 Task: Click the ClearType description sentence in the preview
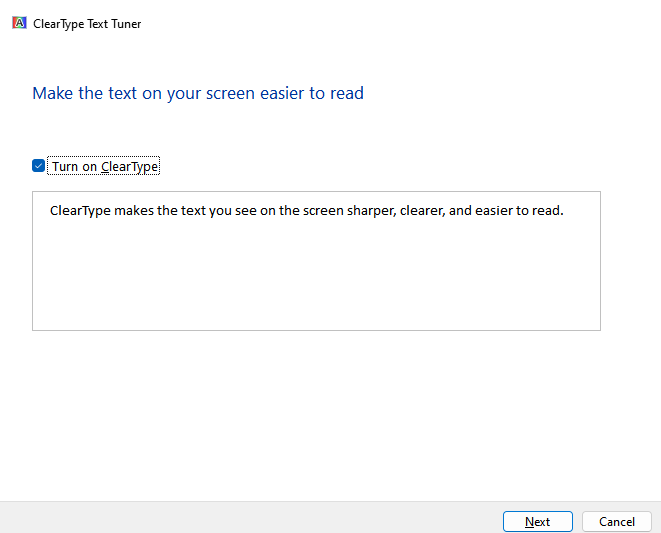[x=306, y=211]
